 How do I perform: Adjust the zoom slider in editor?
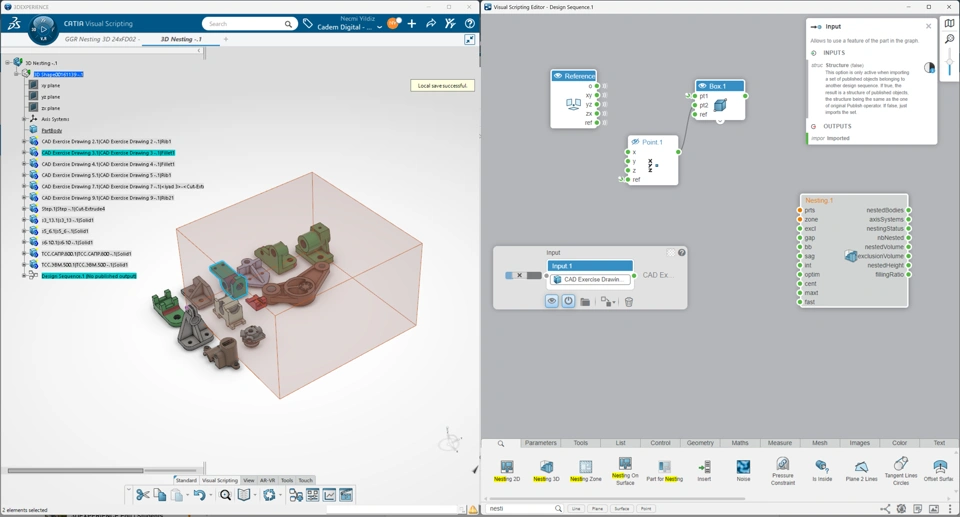(950, 62)
